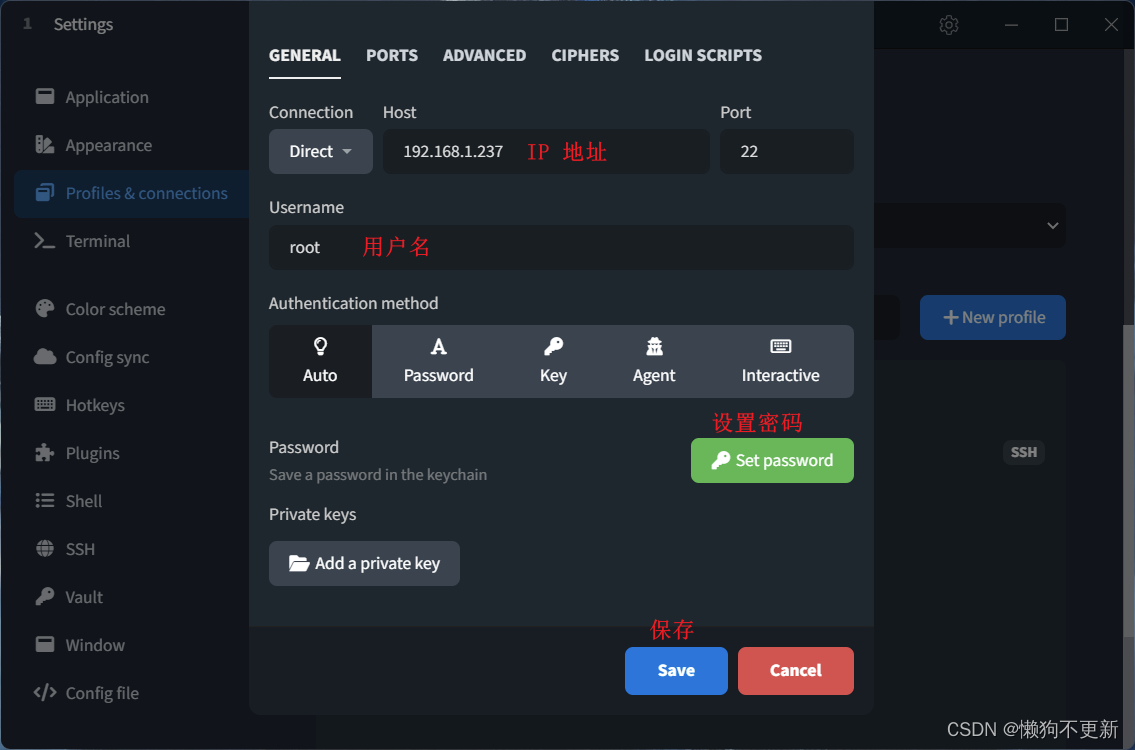
Task: Click the Shell list icon
Action: pos(45,500)
